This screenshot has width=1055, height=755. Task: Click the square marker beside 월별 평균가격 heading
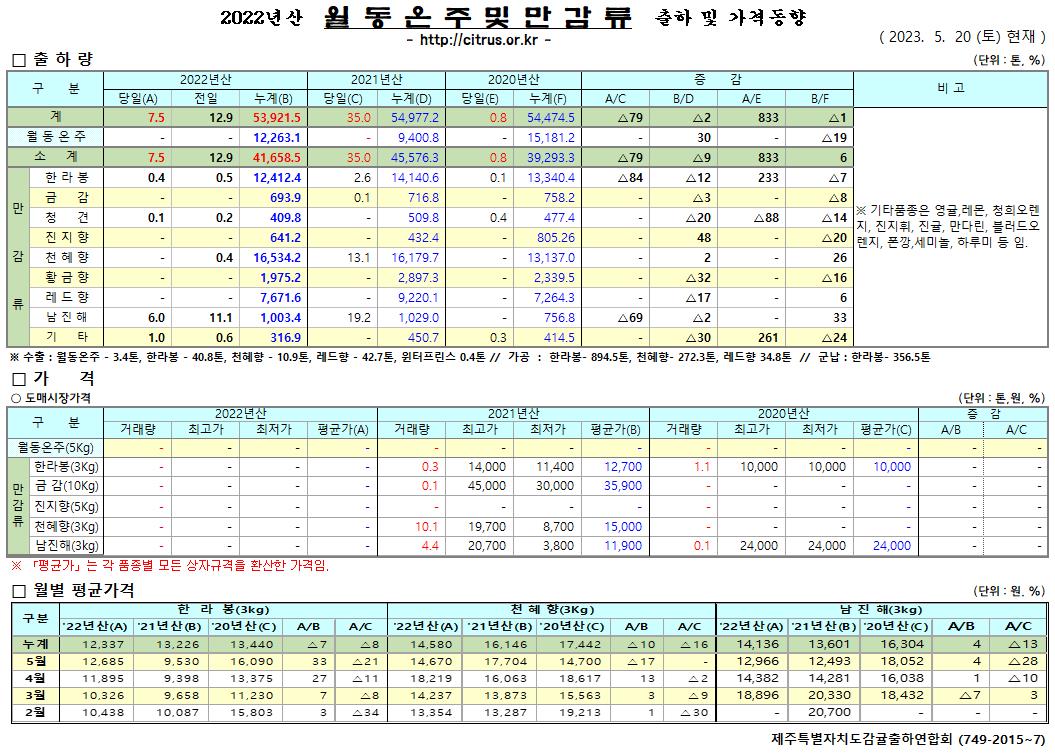[x=17, y=590]
